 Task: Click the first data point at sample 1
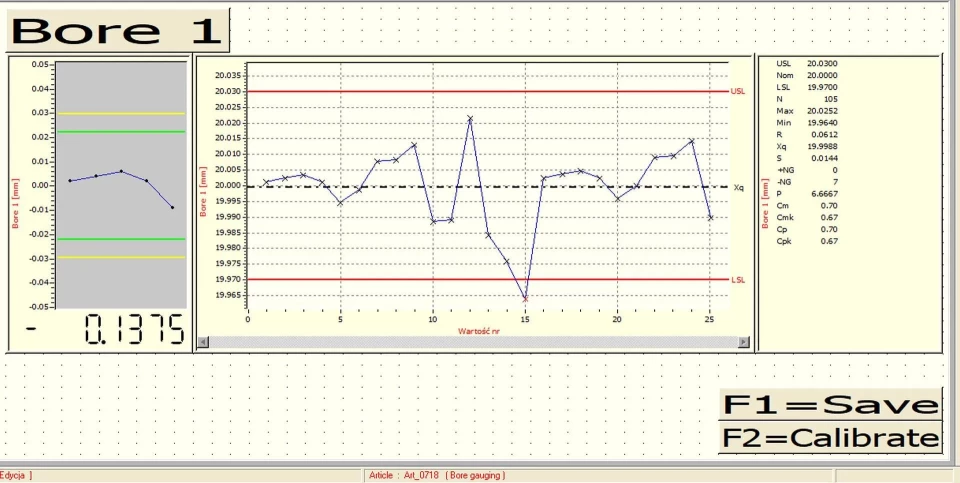(x=266, y=182)
